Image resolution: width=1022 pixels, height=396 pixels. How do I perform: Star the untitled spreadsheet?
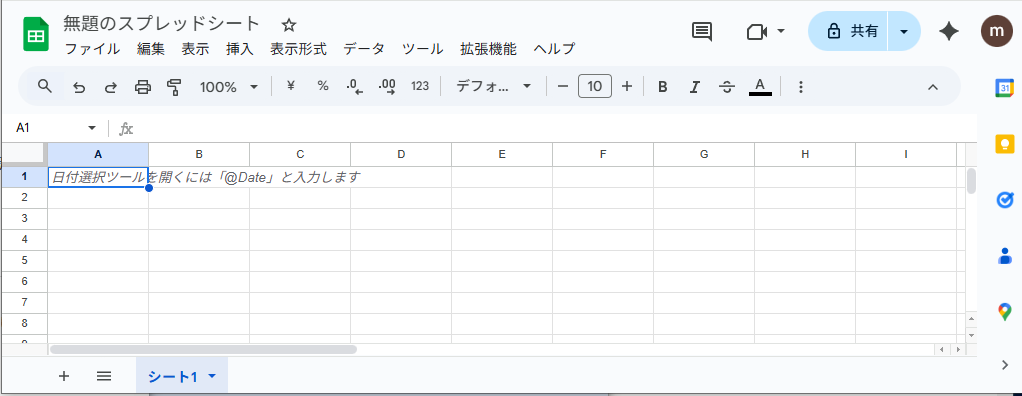289,25
